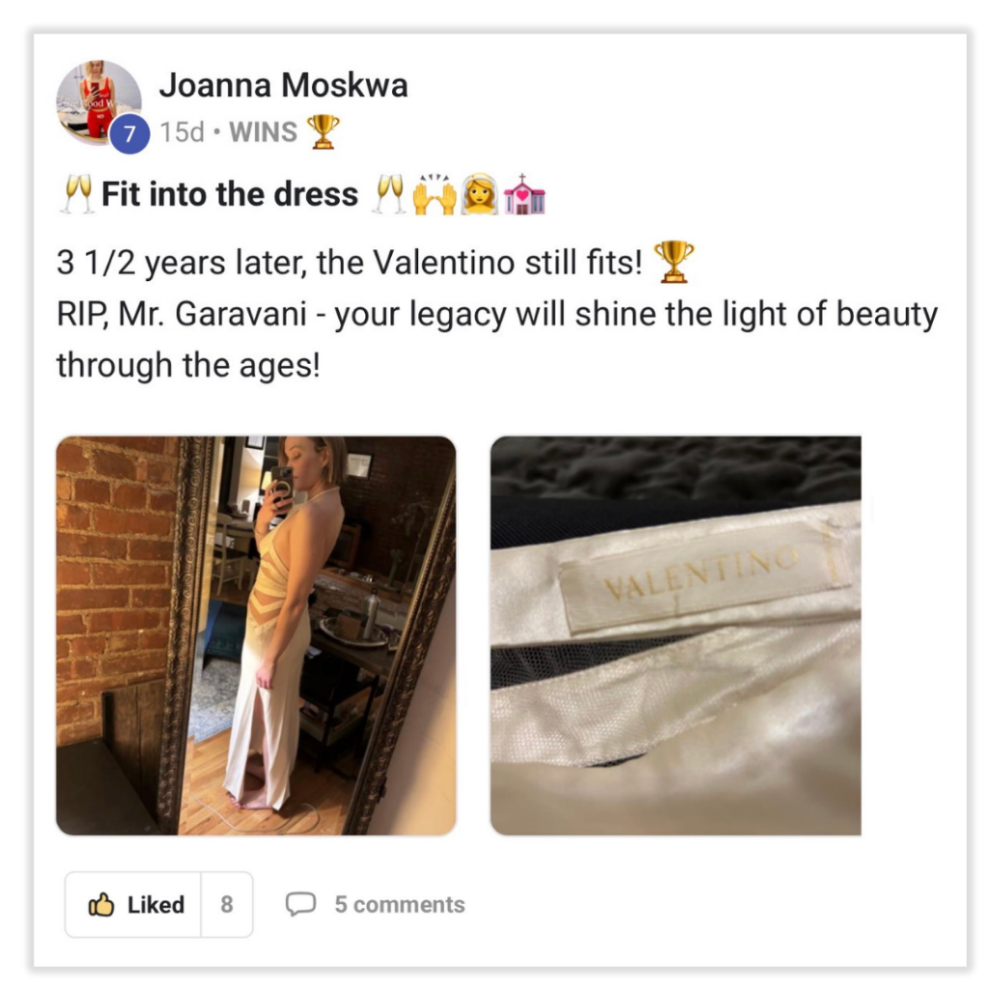The height and width of the screenshot is (1000, 1000).
Task: Click the speech bubble comments icon
Action: 300,904
